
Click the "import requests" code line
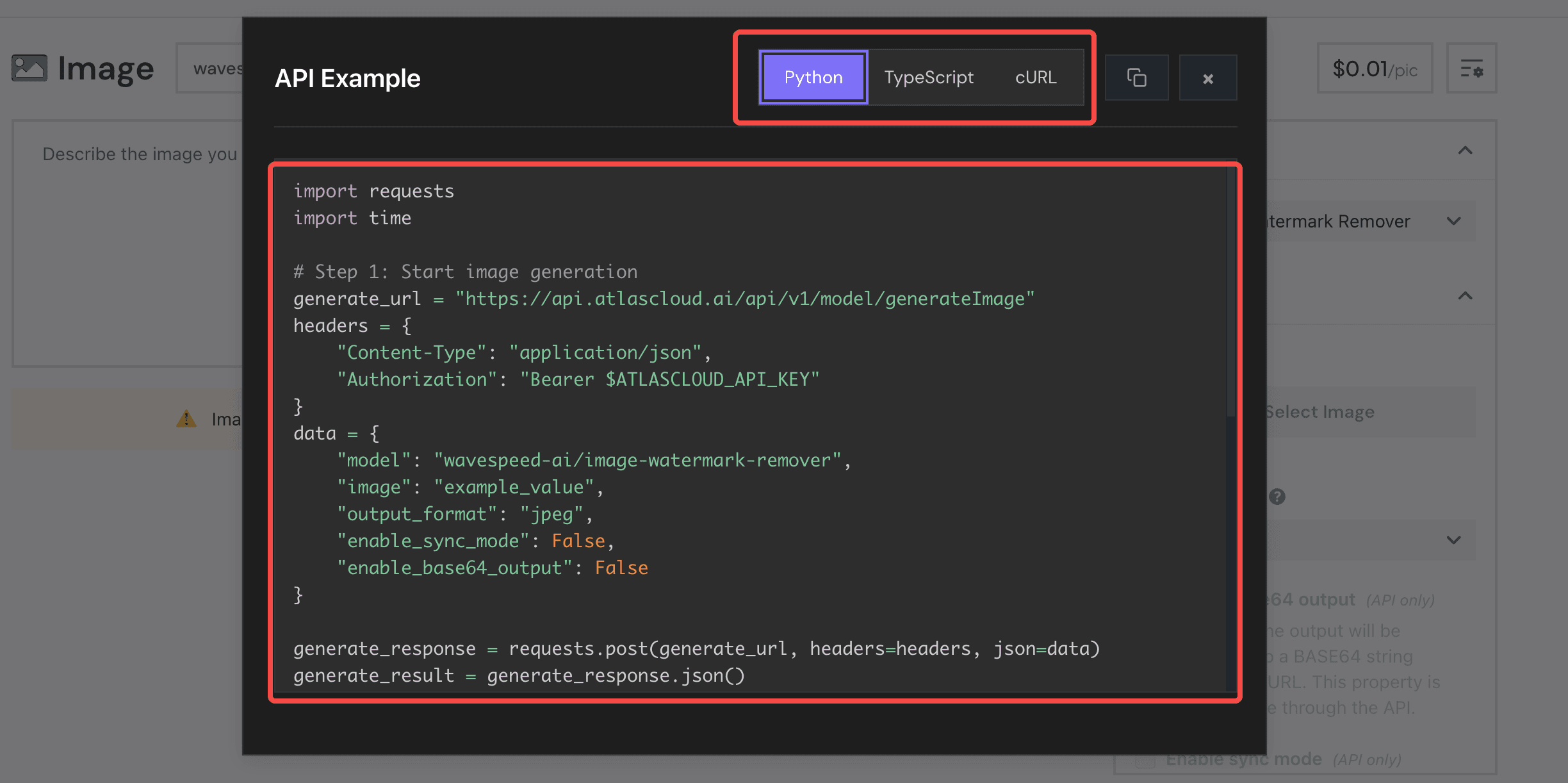[x=373, y=191]
